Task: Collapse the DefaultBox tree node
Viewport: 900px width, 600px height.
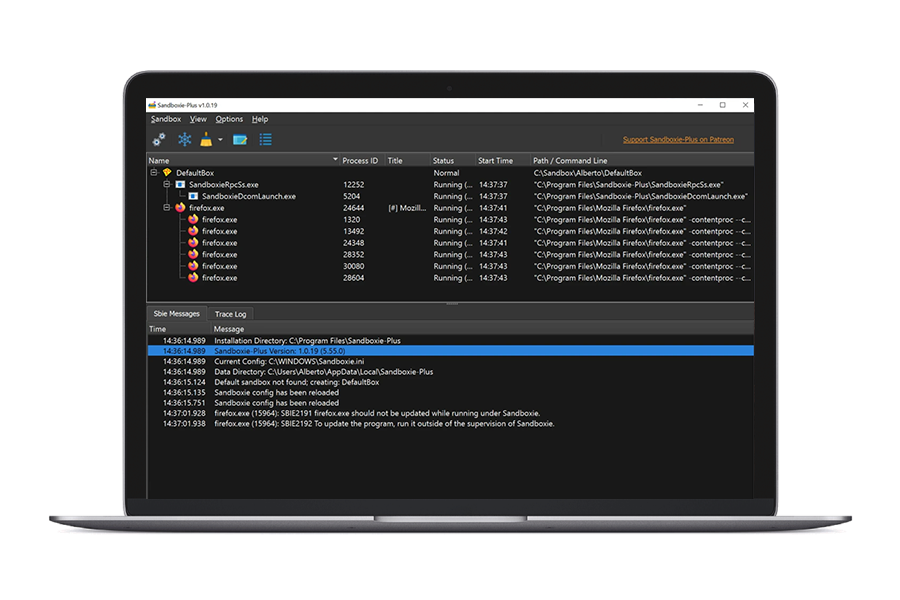Action: [x=154, y=172]
